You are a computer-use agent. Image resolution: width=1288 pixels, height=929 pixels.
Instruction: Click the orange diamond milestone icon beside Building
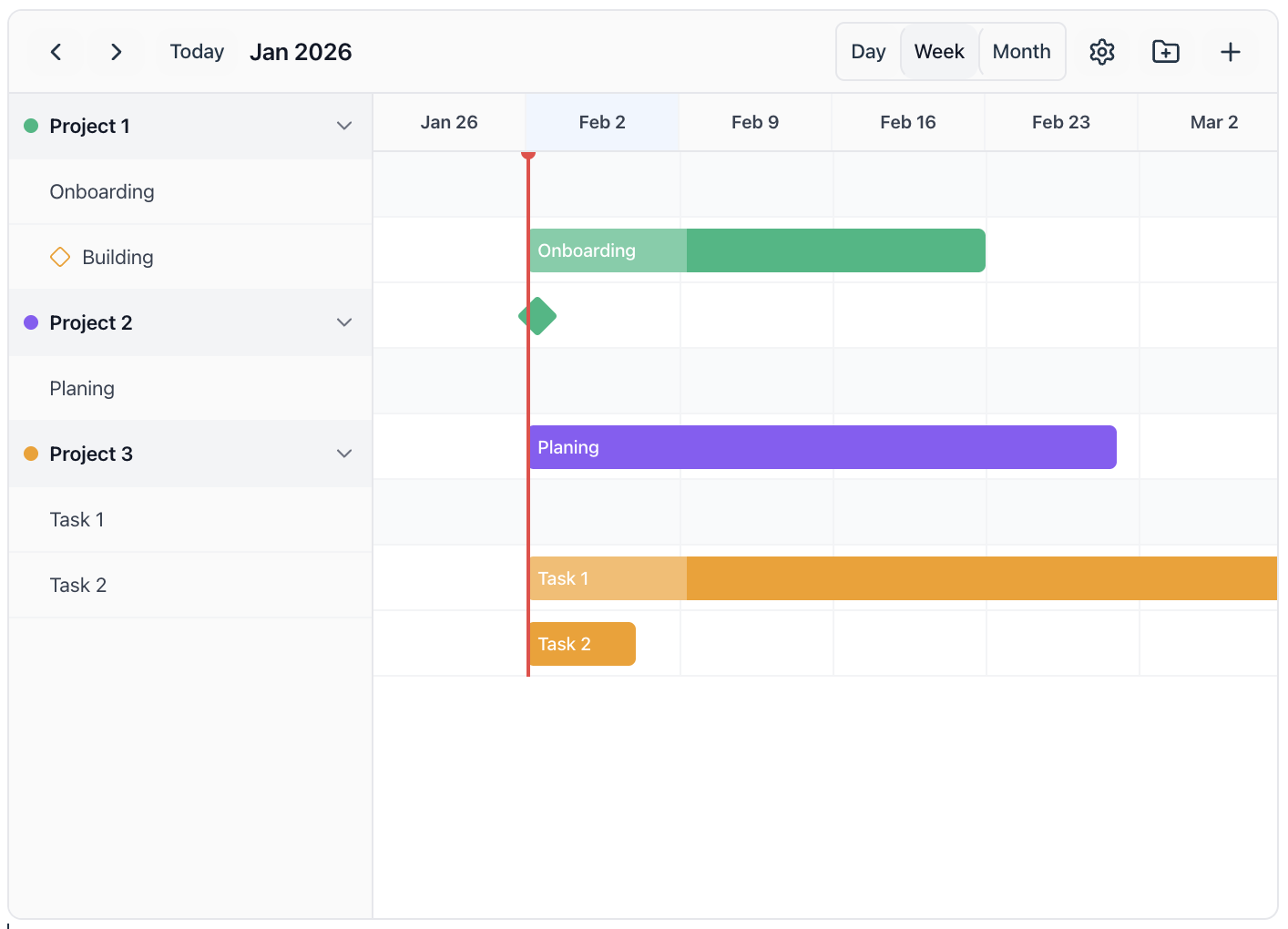(x=60, y=257)
